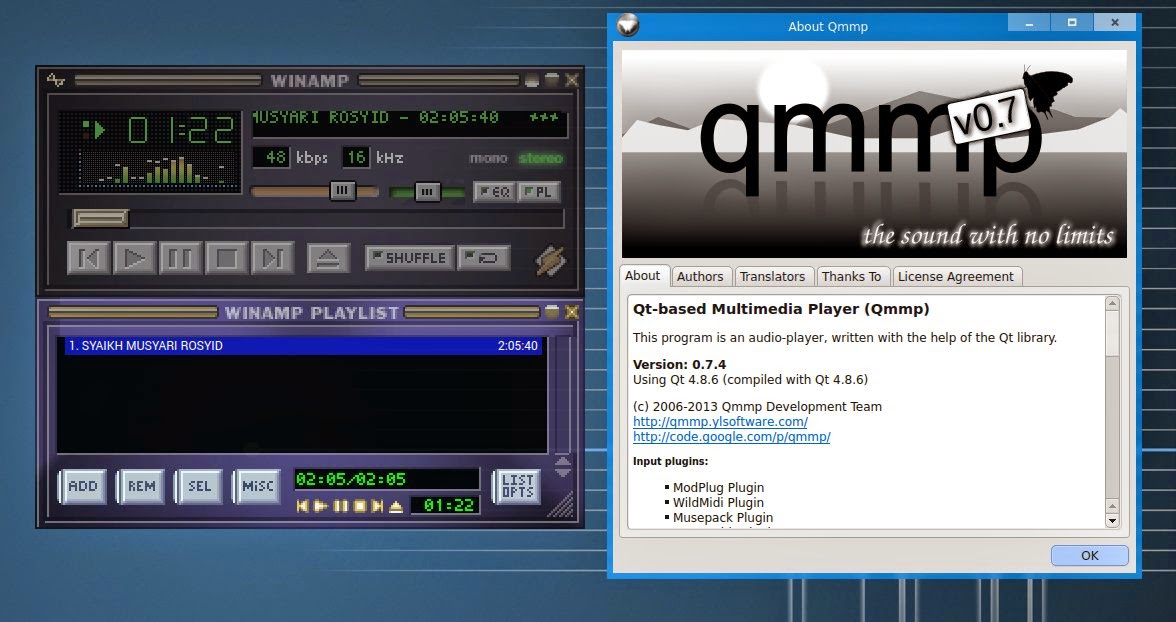Click Winamp main window minimize icon
The height and width of the screenshot is (622, 1176).
532,80
